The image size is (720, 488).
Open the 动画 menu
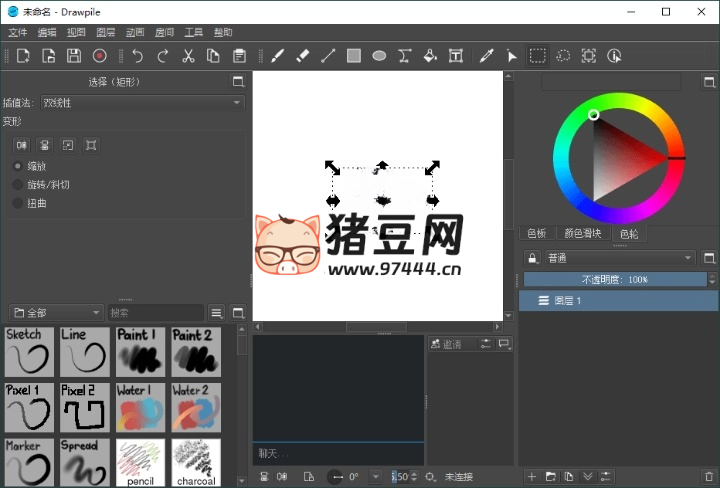click(x=135, y=32)
